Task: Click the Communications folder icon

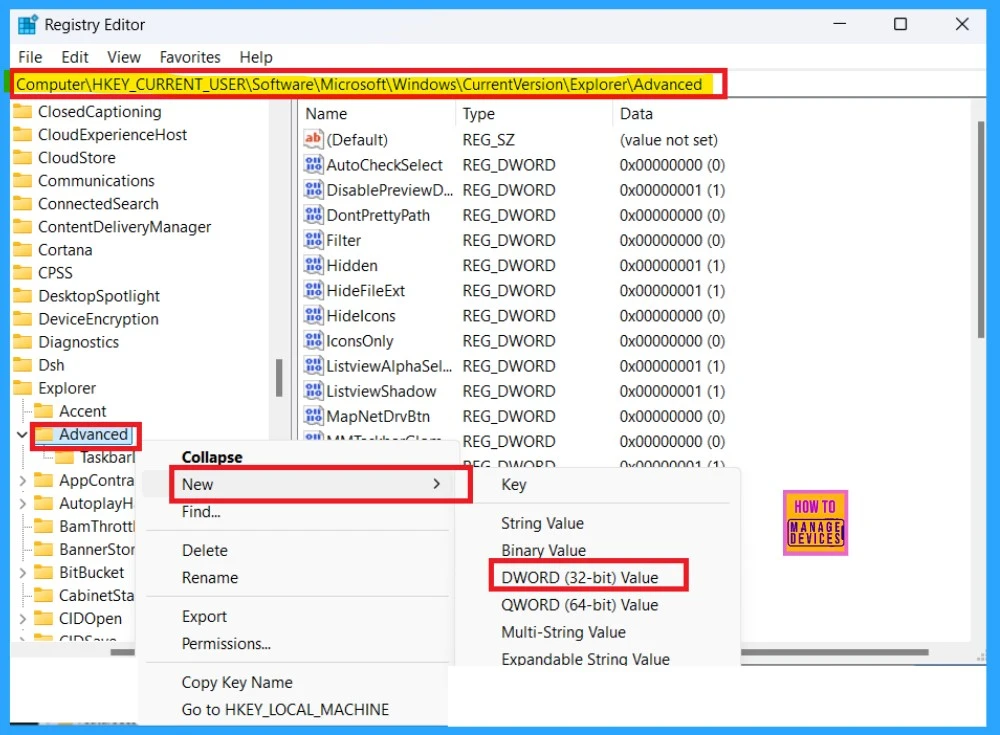Action: point(22,181)
